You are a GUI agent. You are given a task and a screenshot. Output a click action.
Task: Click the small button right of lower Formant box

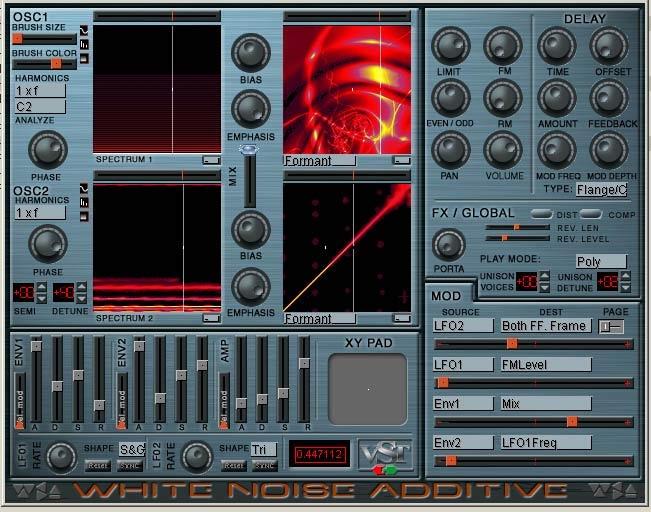click(x=402, y=318)
